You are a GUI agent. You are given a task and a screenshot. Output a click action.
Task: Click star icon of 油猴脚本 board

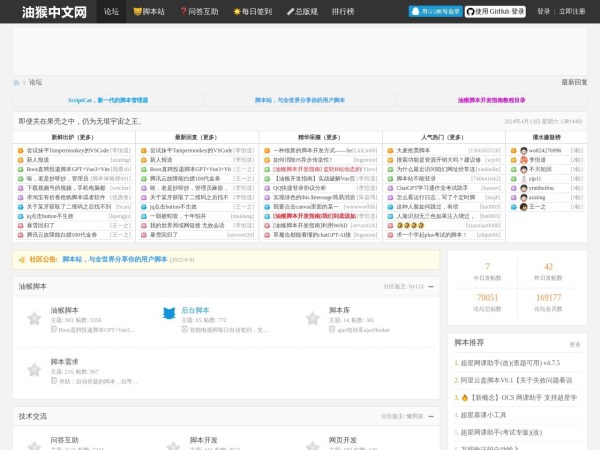coord(34,318)
